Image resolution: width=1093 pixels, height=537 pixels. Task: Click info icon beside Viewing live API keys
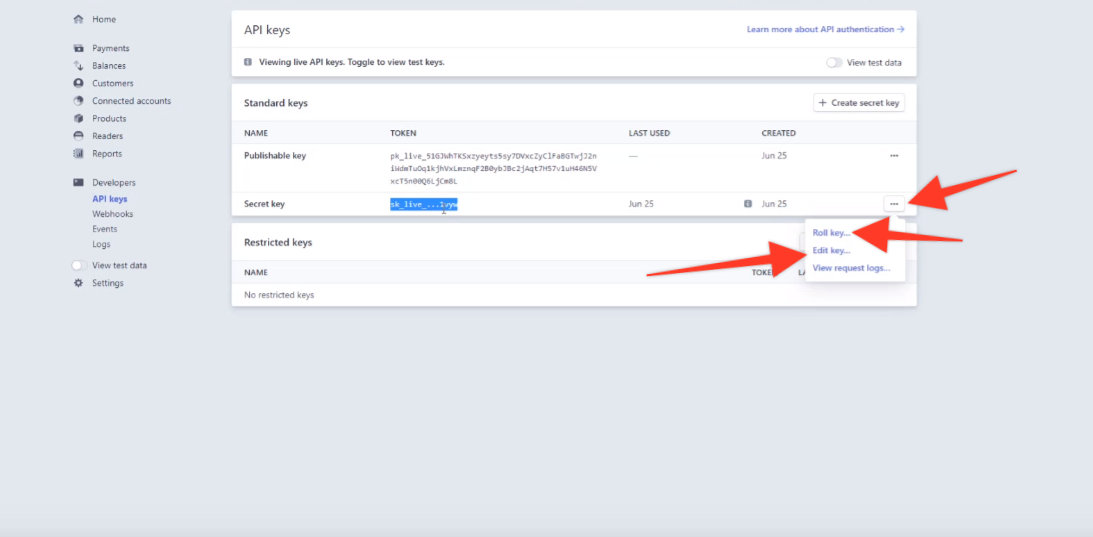pyautogui.click(x=248, y=62)
